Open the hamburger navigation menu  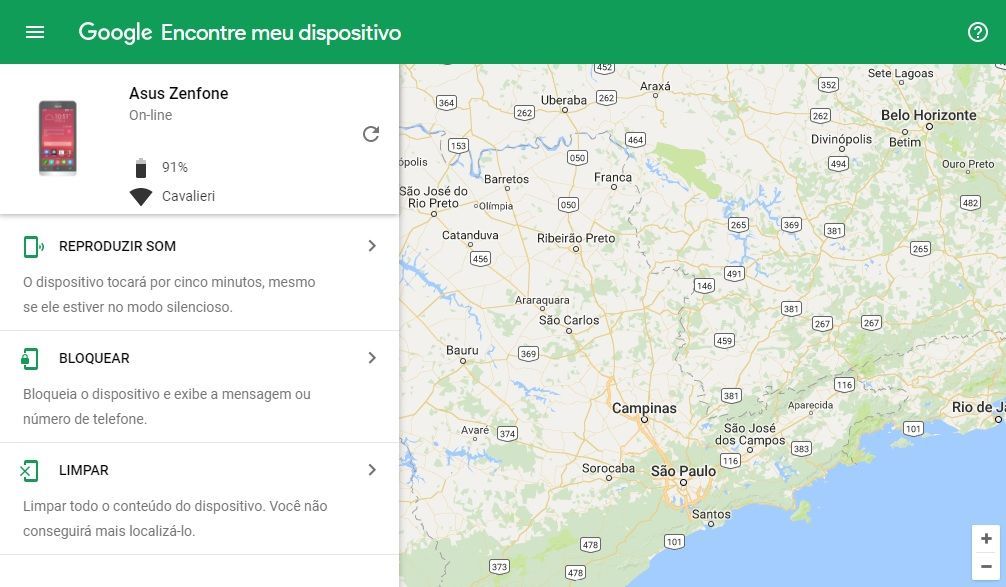[35, 32]
